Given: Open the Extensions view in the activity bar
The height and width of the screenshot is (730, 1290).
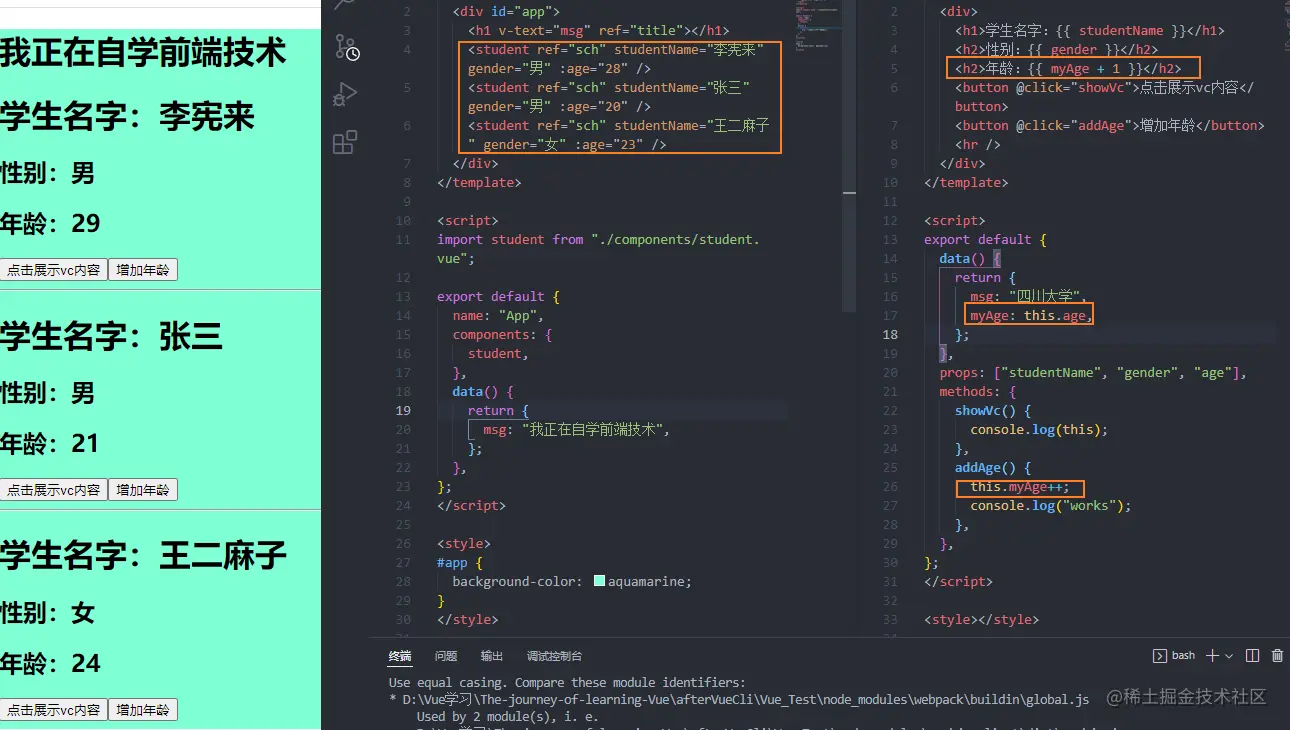Looking at the screenshot, I should [345, 142].
